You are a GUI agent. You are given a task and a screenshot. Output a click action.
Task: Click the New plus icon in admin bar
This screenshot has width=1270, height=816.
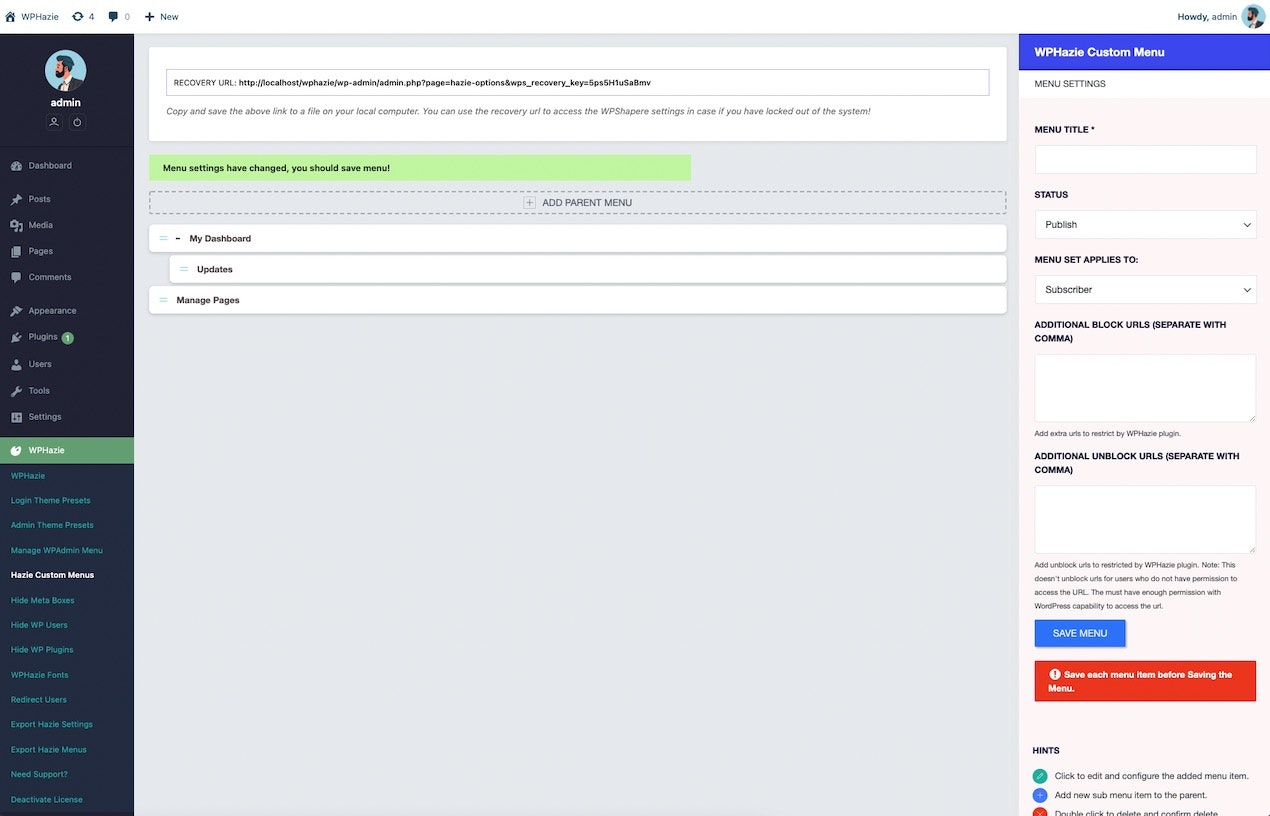tap(149, 17)
